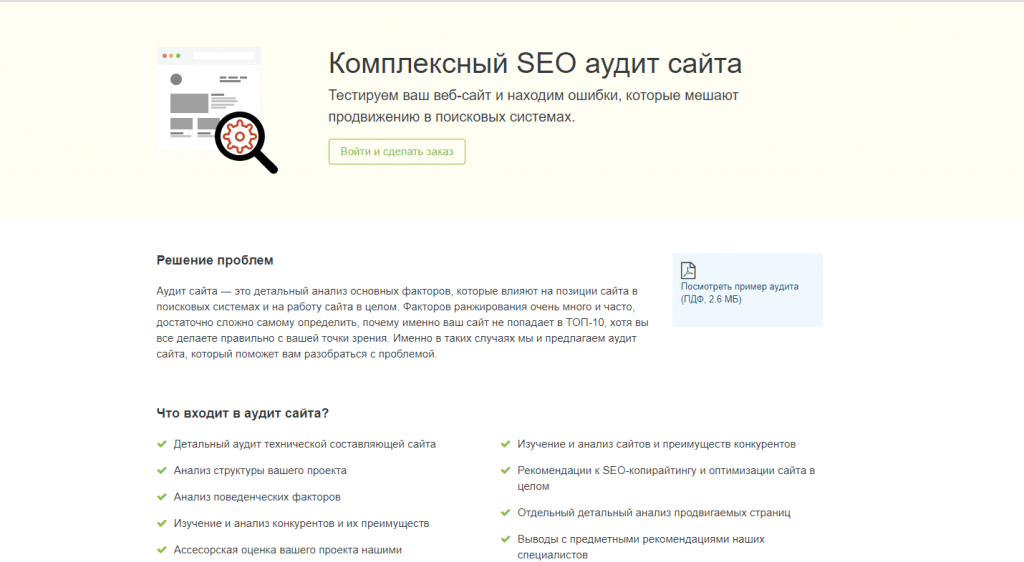Image resolution: width=1024 pixels, height=562 pixels.
Task: Click the "Что входит в аудит сайта?" heading
Action: 243,413
